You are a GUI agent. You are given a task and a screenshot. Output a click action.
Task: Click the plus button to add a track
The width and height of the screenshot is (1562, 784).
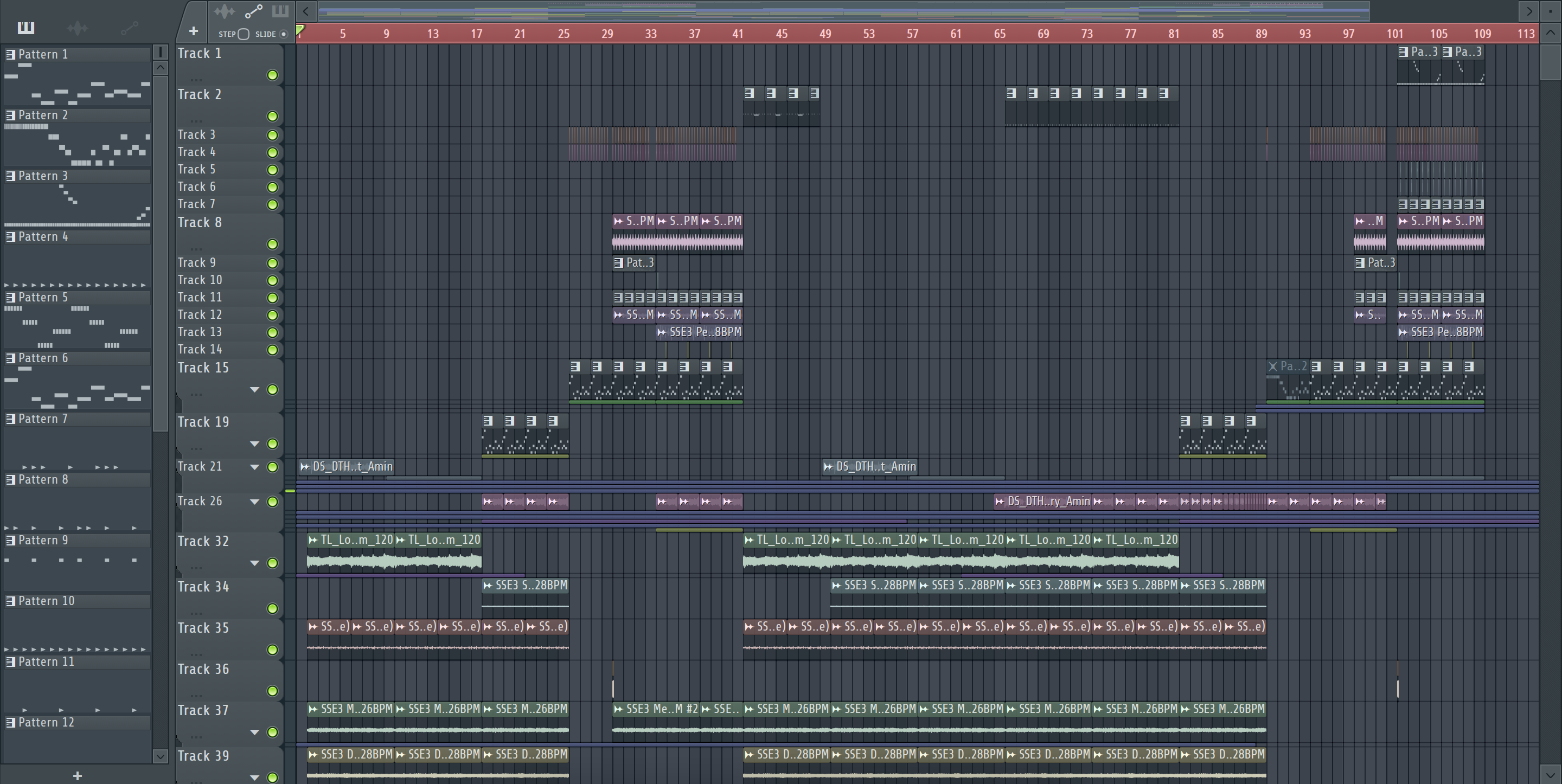point(194,31)
